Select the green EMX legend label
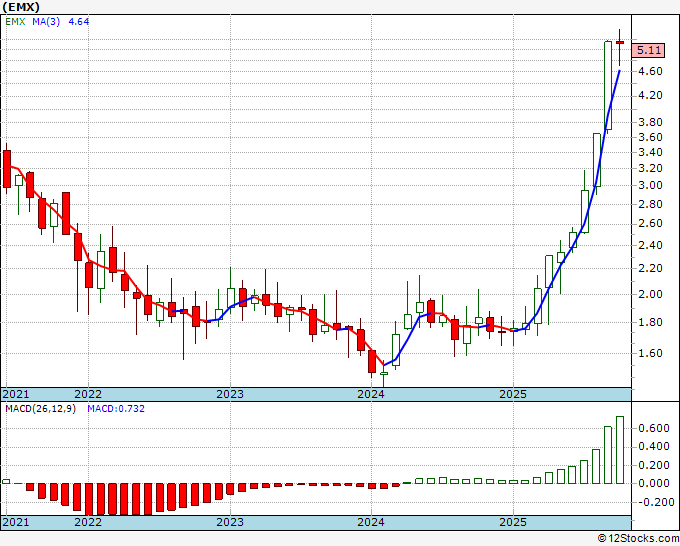Screen dimensions: 680x546 (x=15, y=21)
